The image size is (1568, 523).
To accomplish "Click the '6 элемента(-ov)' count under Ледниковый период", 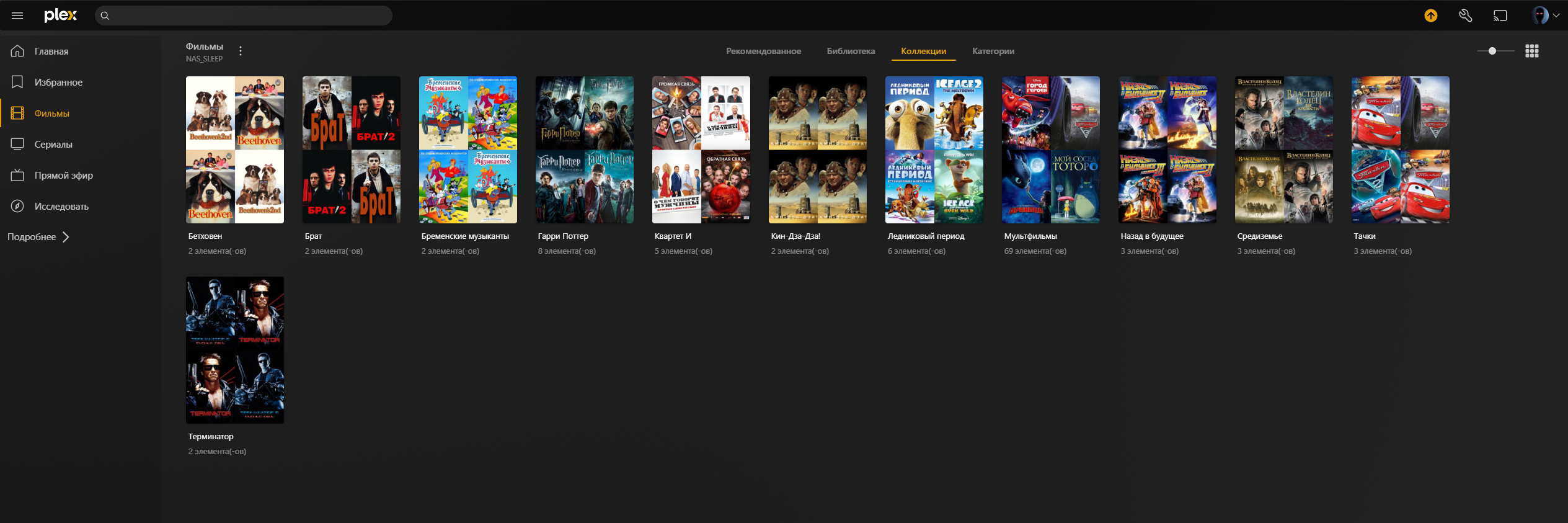I will click(916, 251).
